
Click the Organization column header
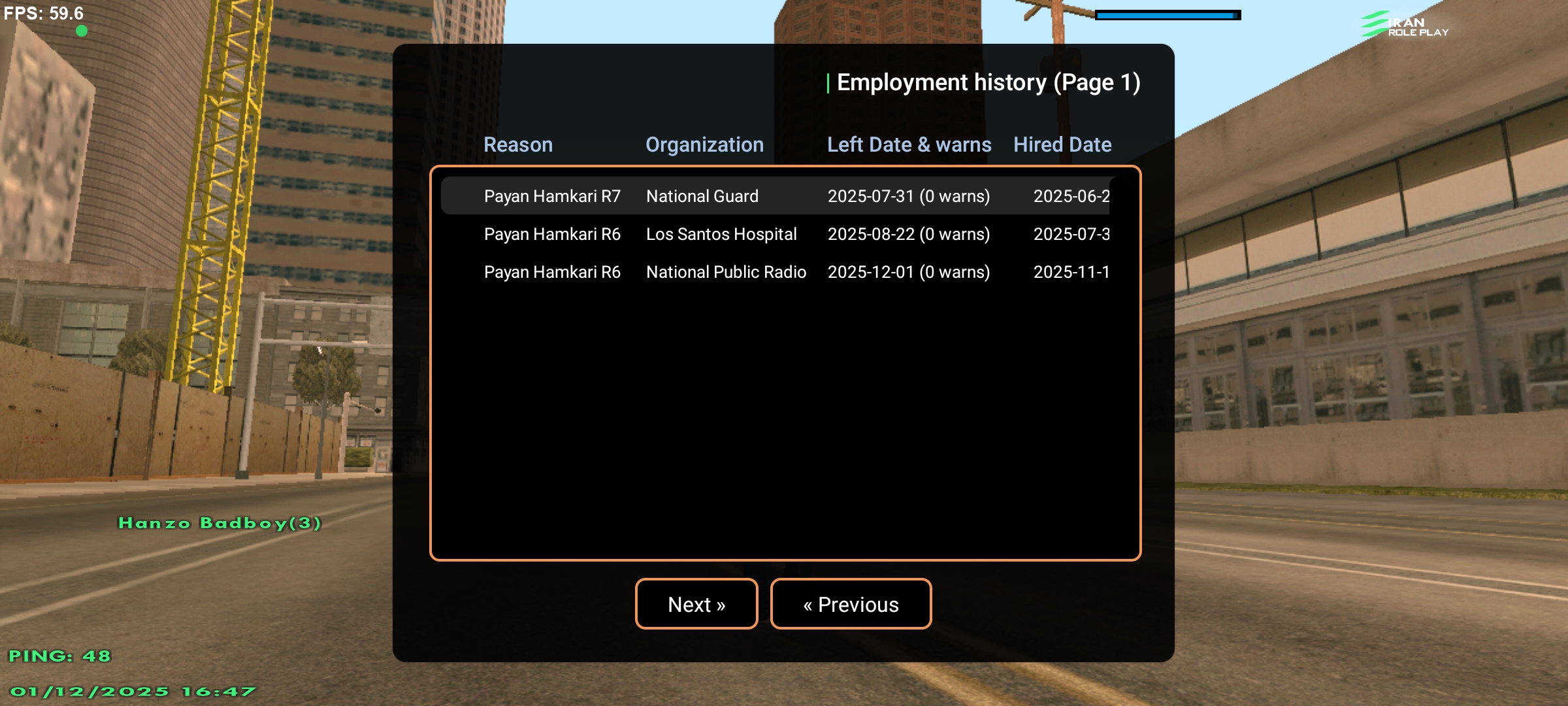coord(704,144)
